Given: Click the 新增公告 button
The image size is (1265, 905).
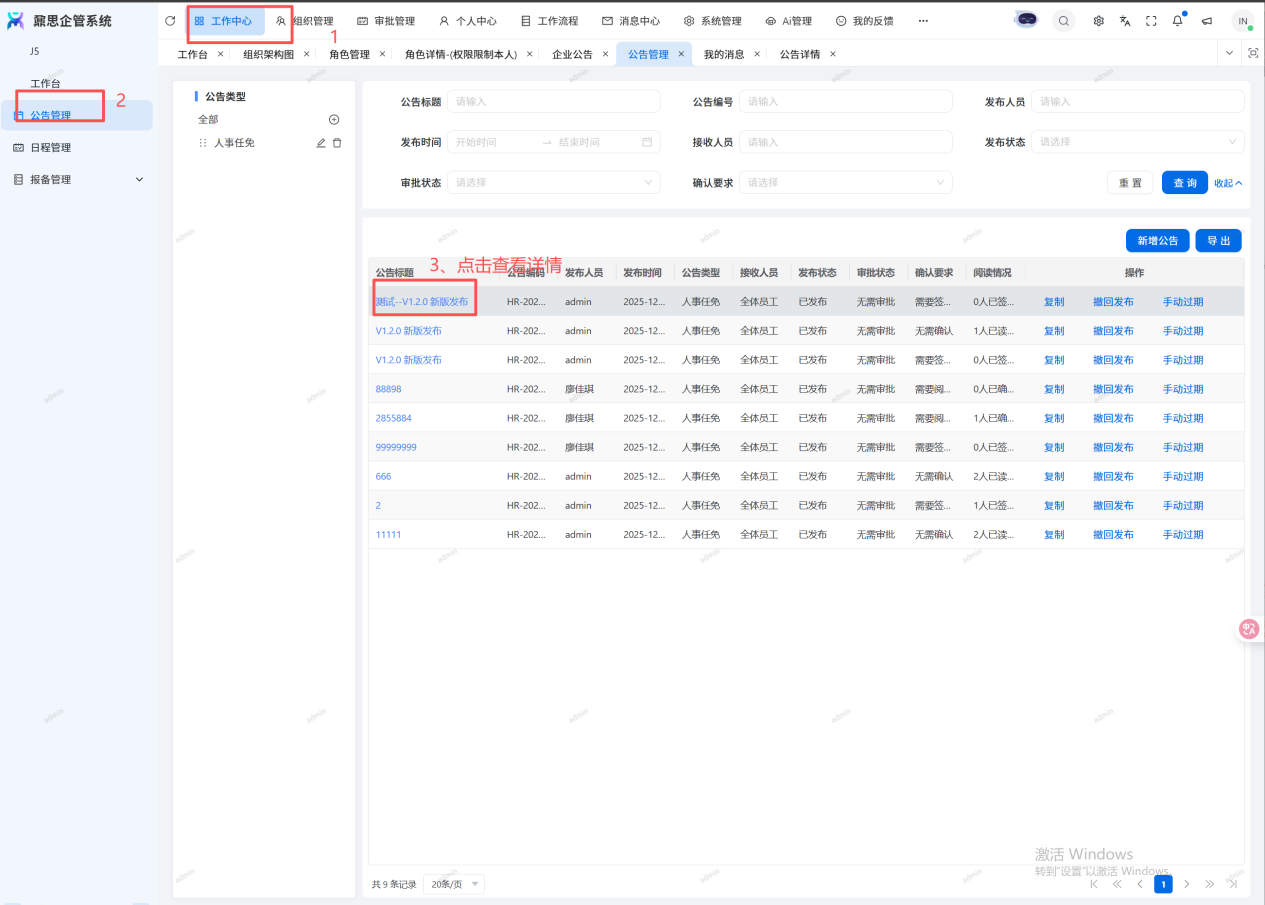Looking at the screenshot, I should (1157, 241).
